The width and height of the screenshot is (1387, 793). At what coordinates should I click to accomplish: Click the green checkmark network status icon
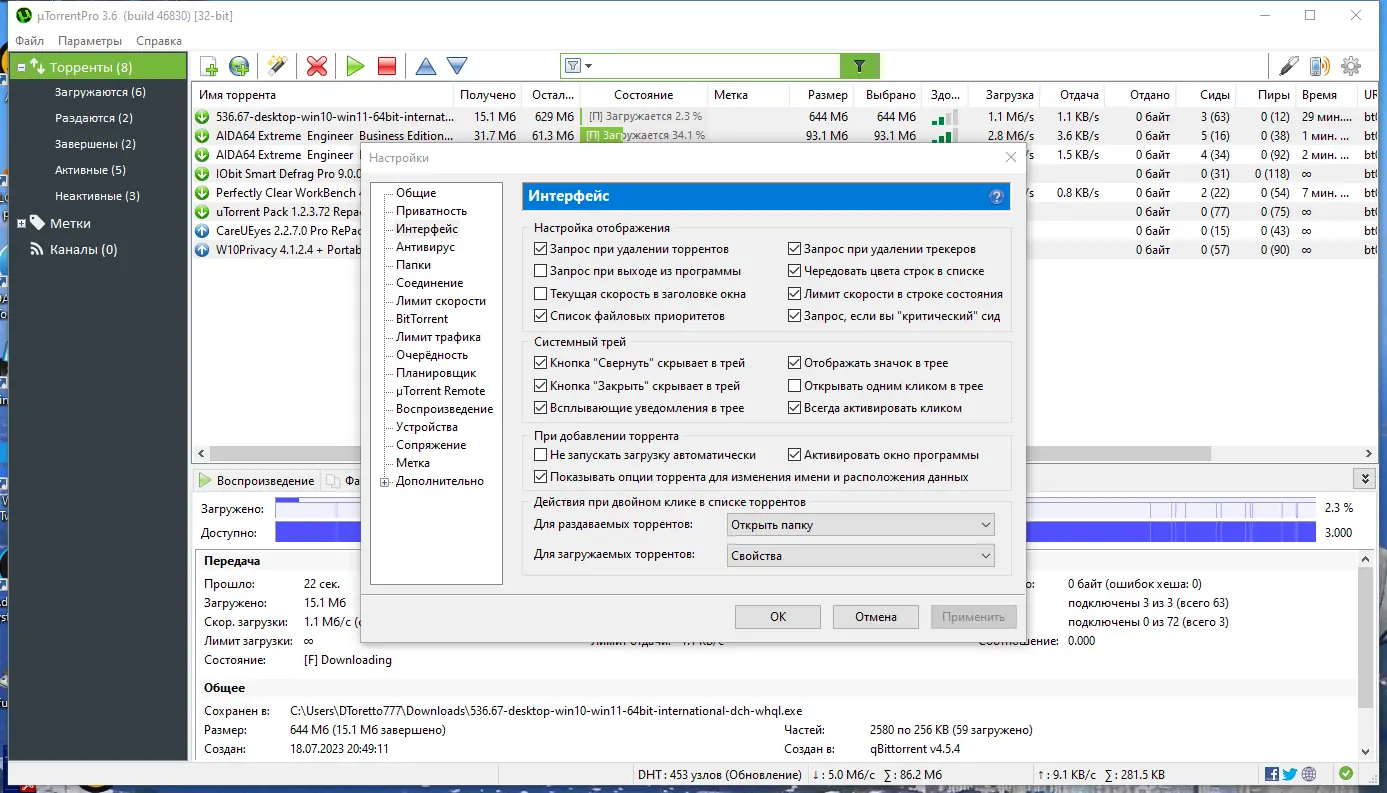(1346, 774)
